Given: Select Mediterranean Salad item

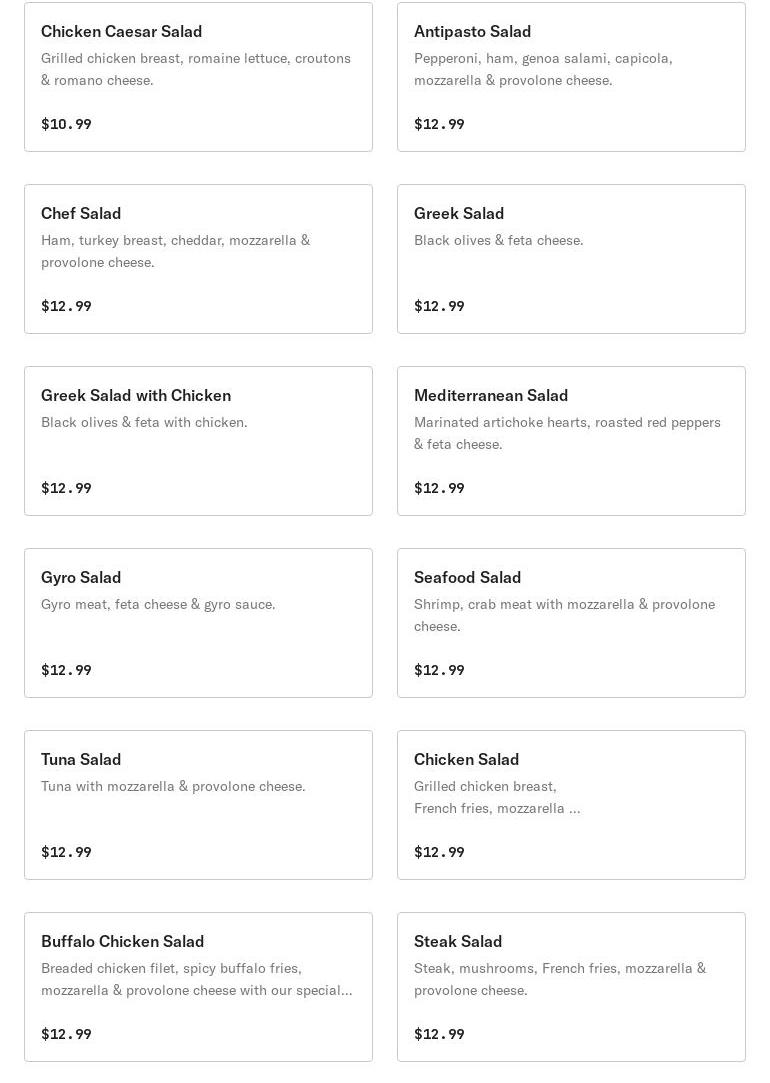Looking at the screenshot, I should (x=571, y=441).
